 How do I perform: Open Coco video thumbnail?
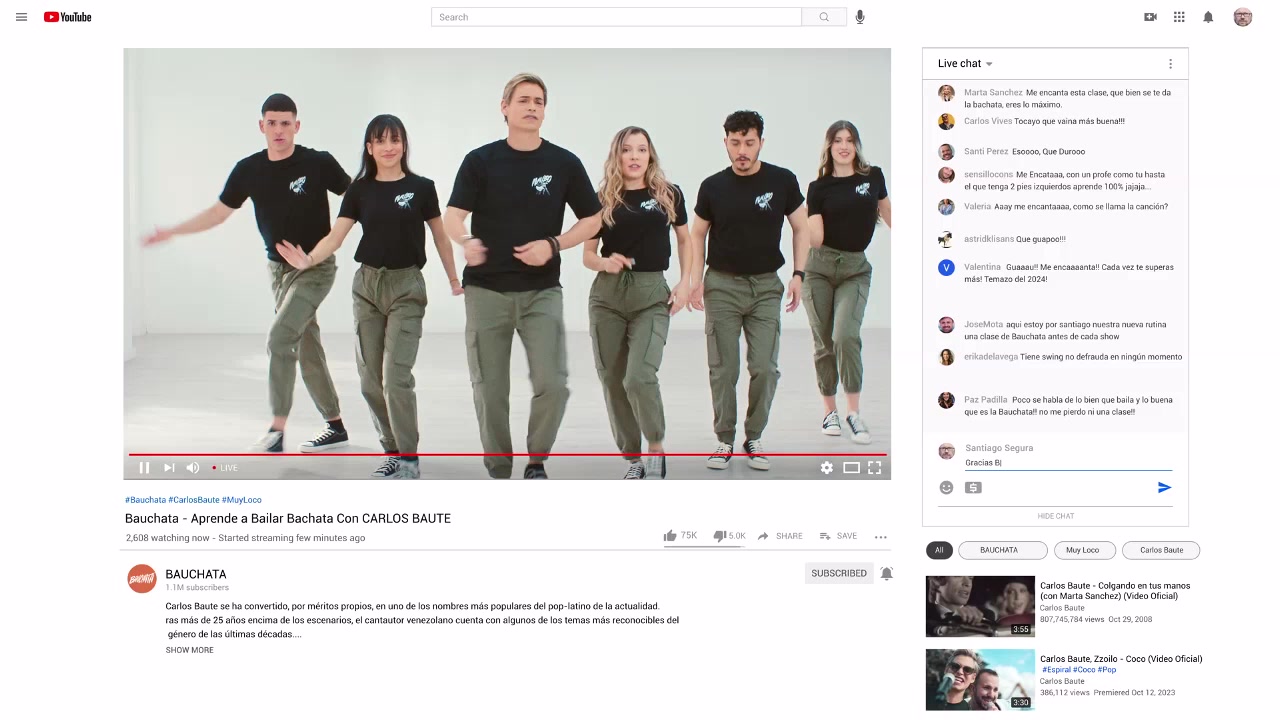coord(980,680)
